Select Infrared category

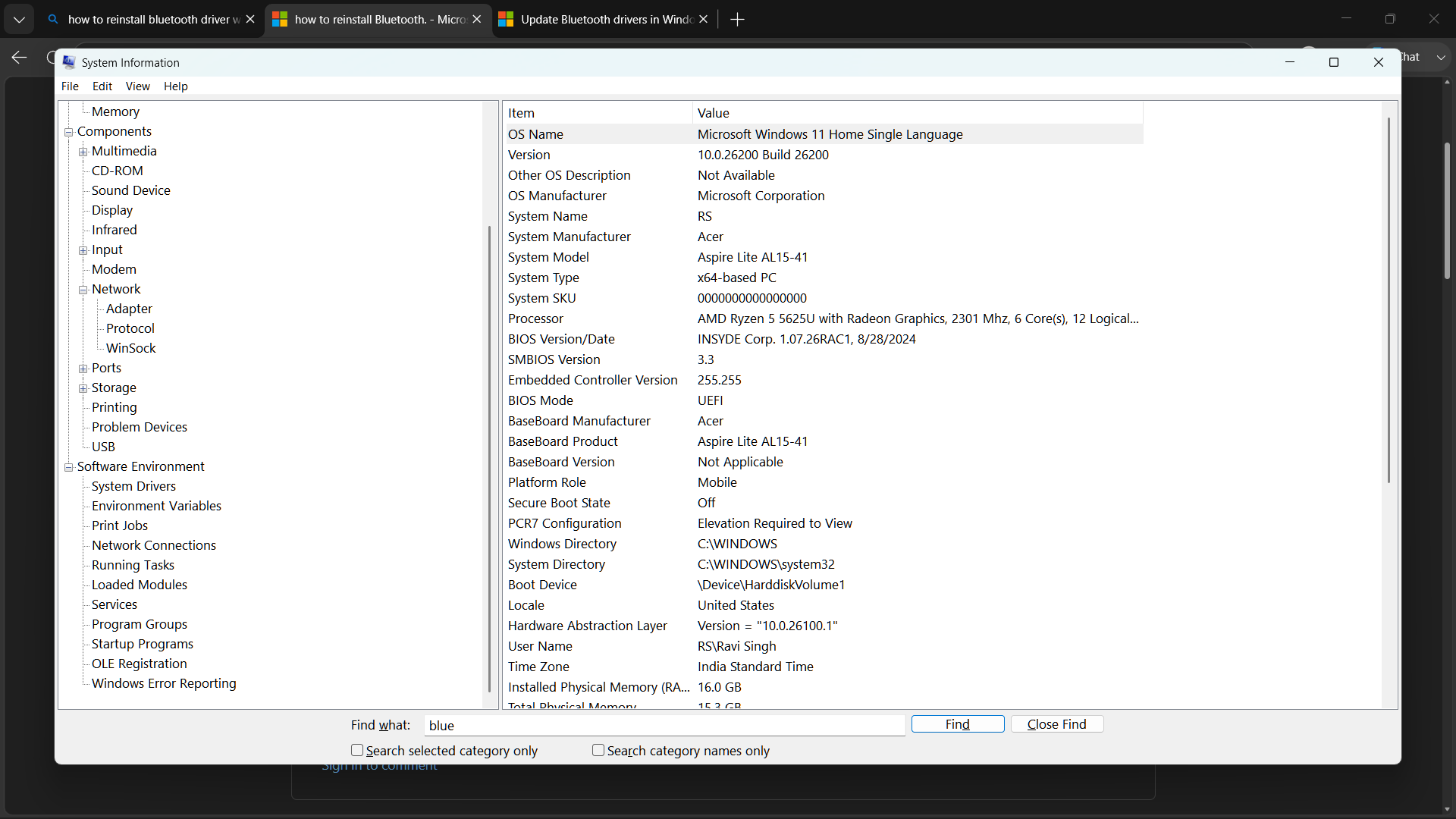tap(115, 230)
